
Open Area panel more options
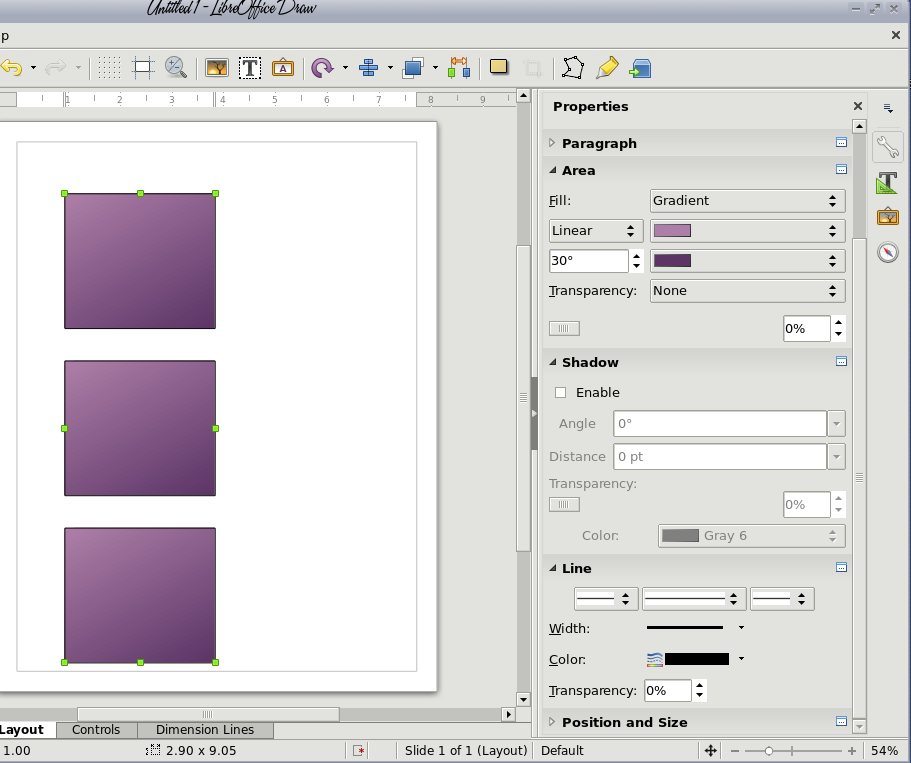[x=841, y=170]
